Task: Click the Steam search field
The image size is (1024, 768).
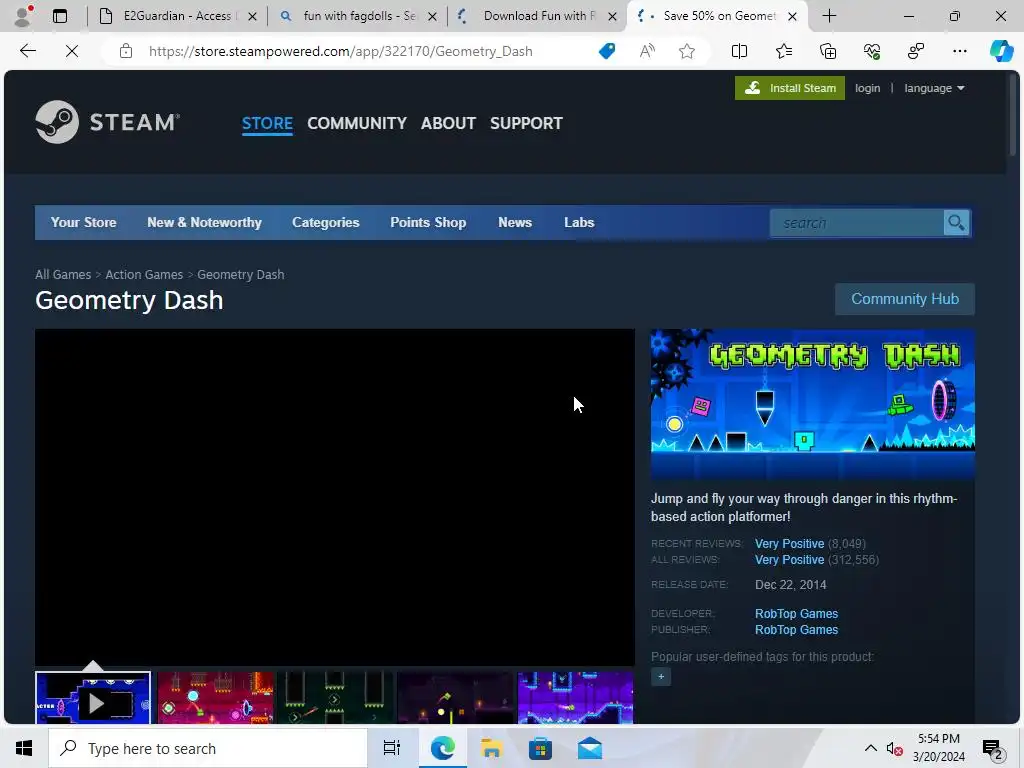Action: [x=857, y=223]
